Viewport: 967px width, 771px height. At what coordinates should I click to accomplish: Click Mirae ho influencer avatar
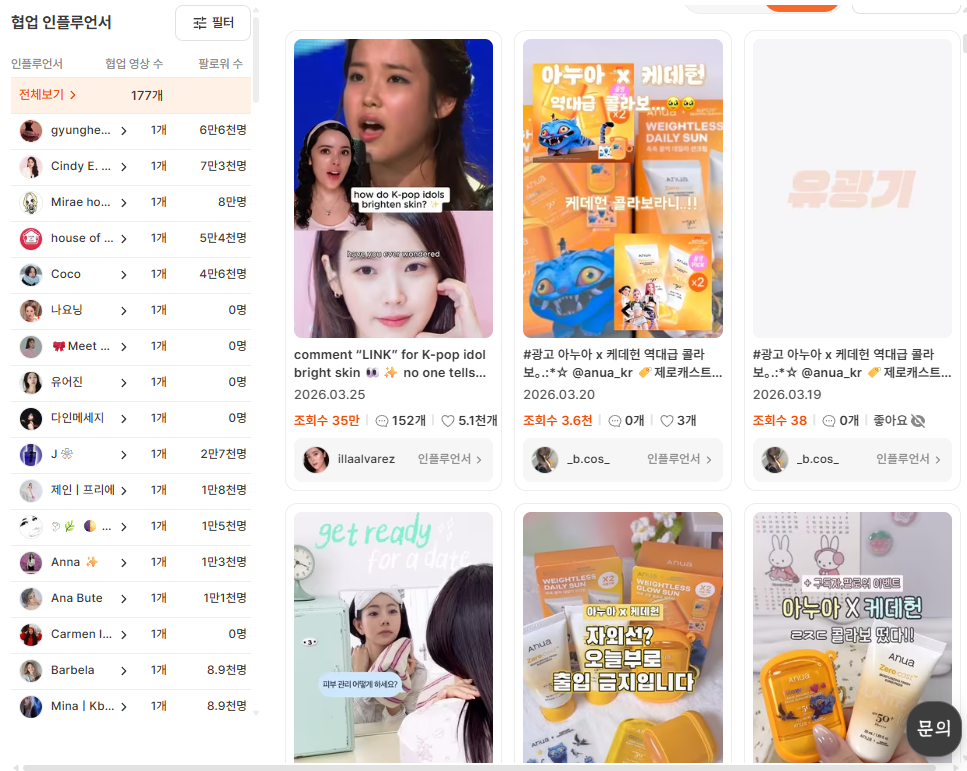[x=31, y=202]
